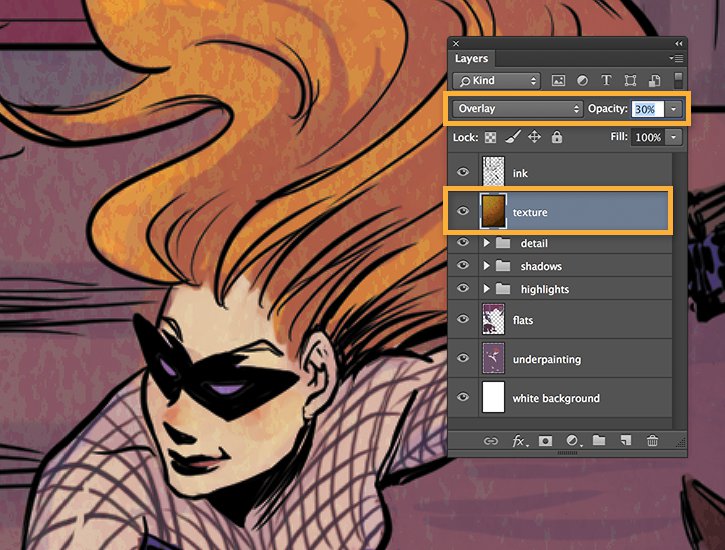Filter layers by type (T) icon
725x550 pixels.
pyautogui.click(x=606, y=81)
